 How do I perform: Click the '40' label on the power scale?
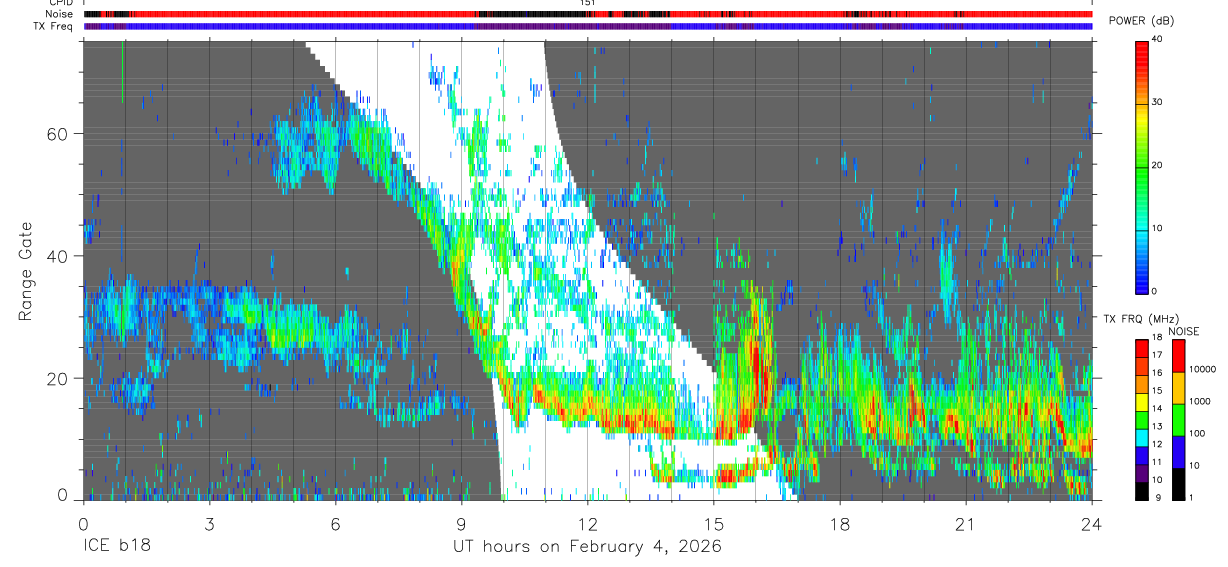1157,39
